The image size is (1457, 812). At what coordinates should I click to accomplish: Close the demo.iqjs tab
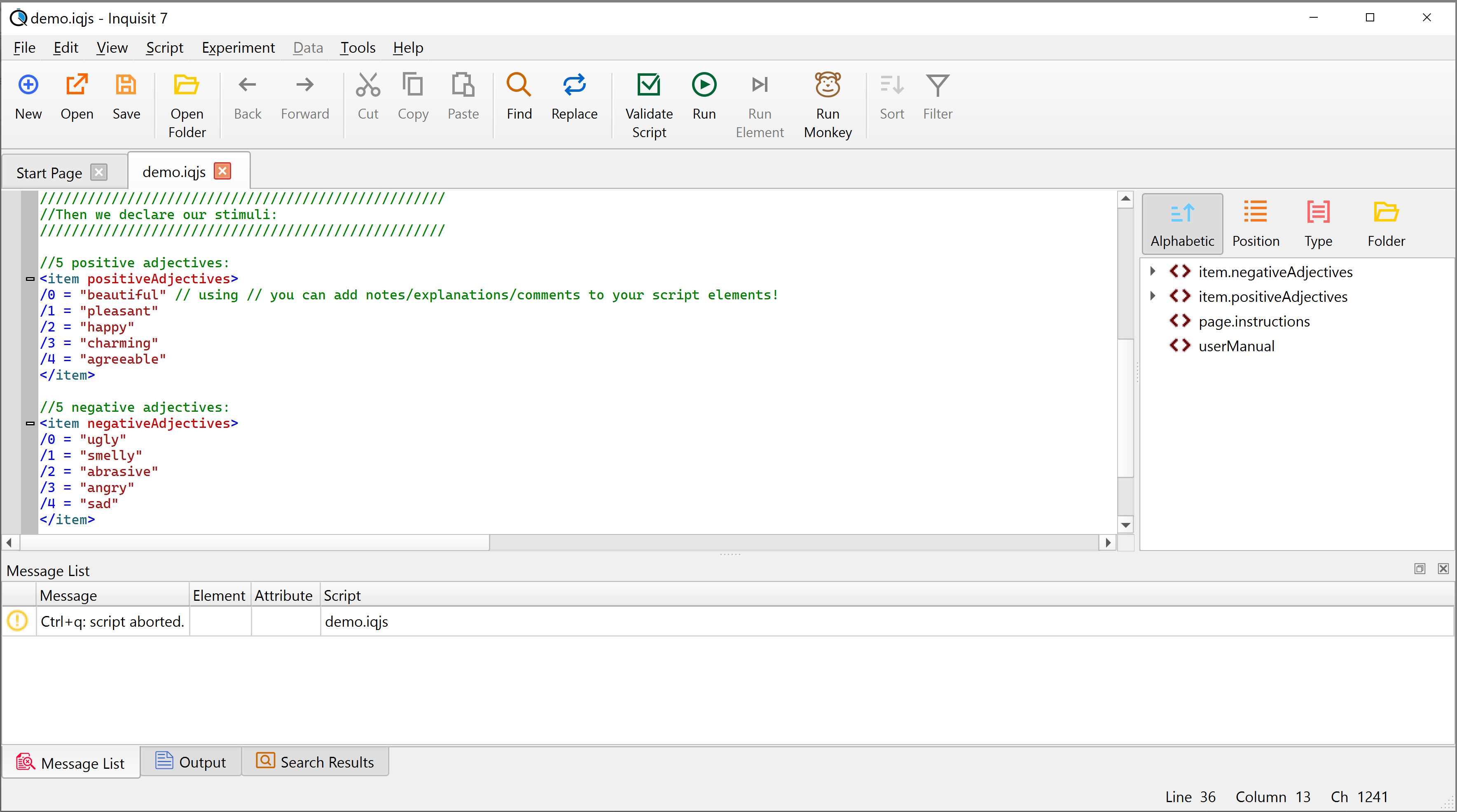(x=223, y=171)
